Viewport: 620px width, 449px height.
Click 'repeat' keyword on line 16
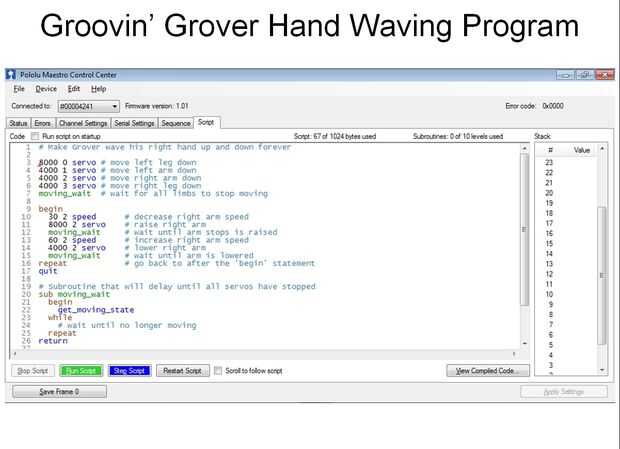pyautogui.click(x=53, y=263)
